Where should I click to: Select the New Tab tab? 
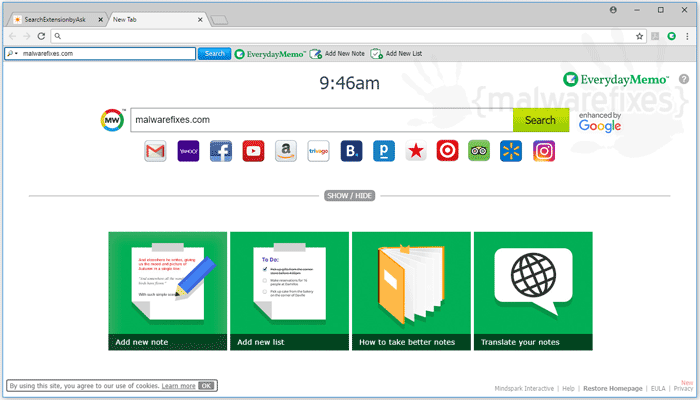pyautogui.click(x=152, y=20)
